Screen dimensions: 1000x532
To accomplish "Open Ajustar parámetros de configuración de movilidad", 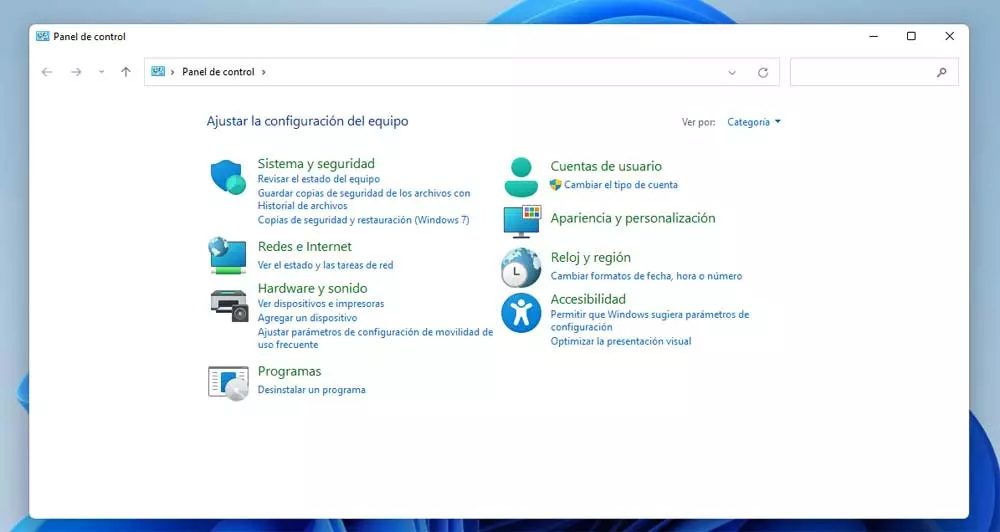I will (375, 338).
